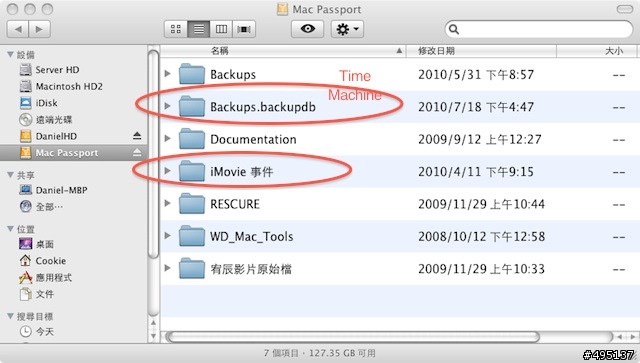This screenshot has height=363, width=640.
Task: Select the RESCURE folder icon
Action: (192, 203)
